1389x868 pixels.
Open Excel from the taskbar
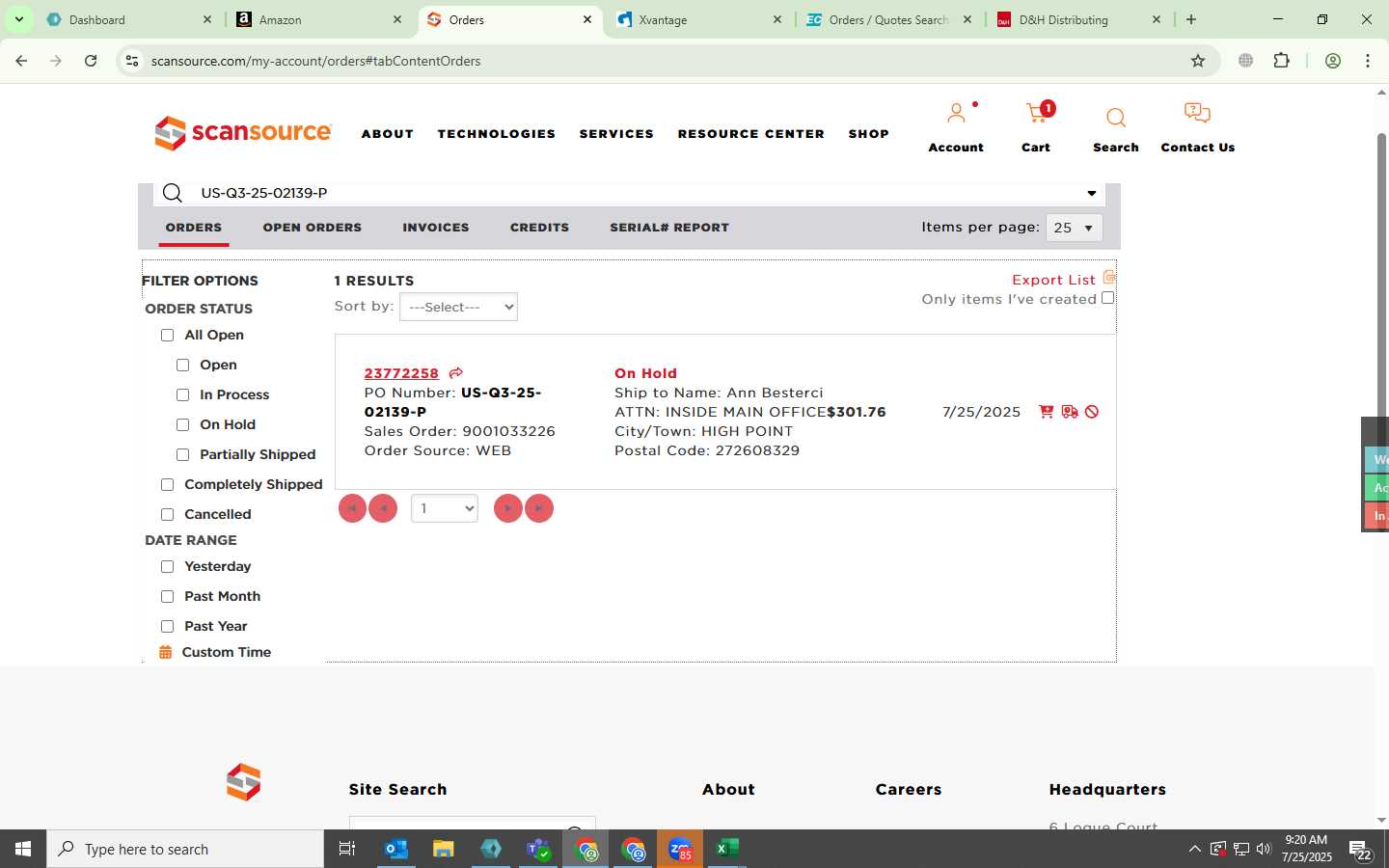pyautogui.click(x=726, y=849)
